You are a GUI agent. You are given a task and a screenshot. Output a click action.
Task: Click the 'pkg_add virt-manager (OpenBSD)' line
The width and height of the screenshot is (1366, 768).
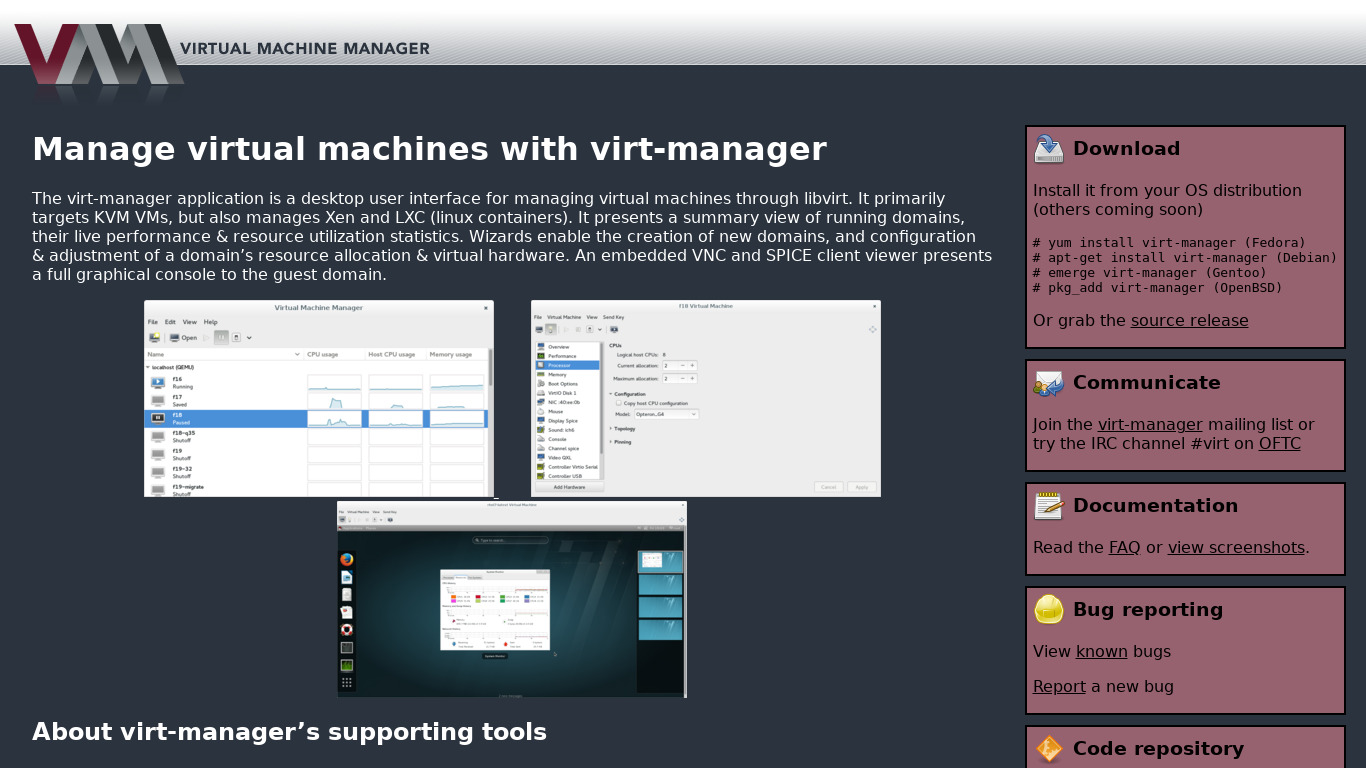[x=1157, y=288]
